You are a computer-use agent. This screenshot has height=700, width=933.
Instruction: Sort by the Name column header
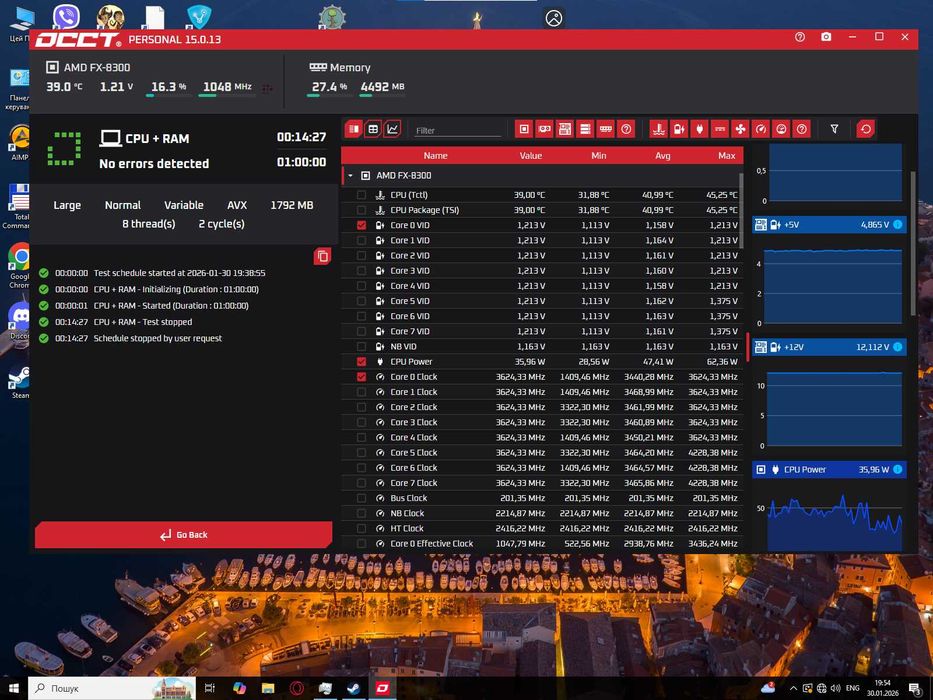click(x=435, y=155)
